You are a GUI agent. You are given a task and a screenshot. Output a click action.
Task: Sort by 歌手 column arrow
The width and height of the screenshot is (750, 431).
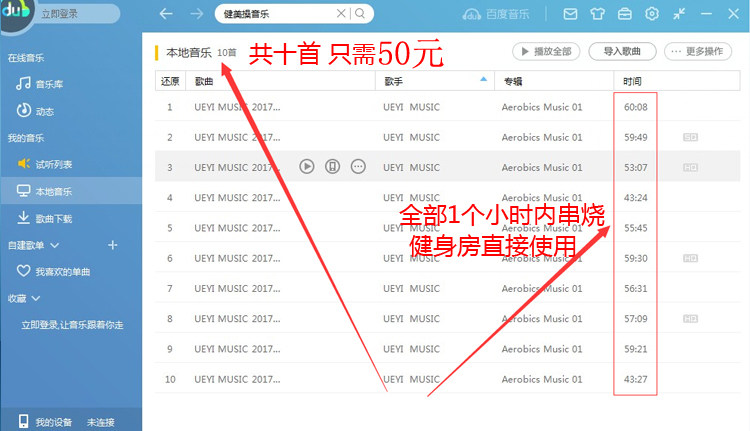(484, 79)
